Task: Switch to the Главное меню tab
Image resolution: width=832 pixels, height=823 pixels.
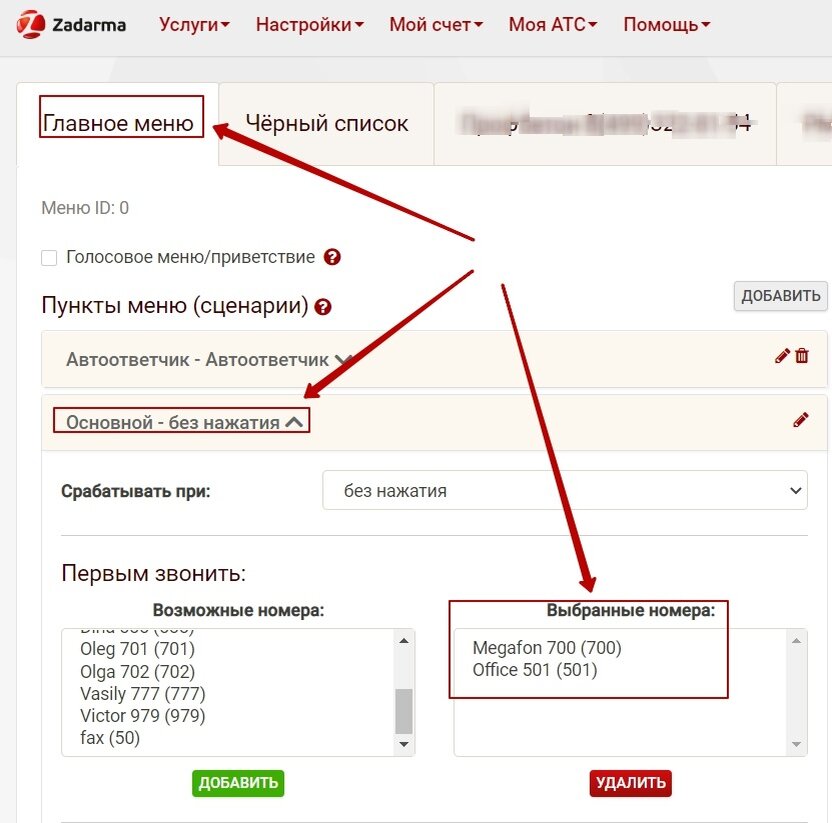Action: tap(118, 124)
